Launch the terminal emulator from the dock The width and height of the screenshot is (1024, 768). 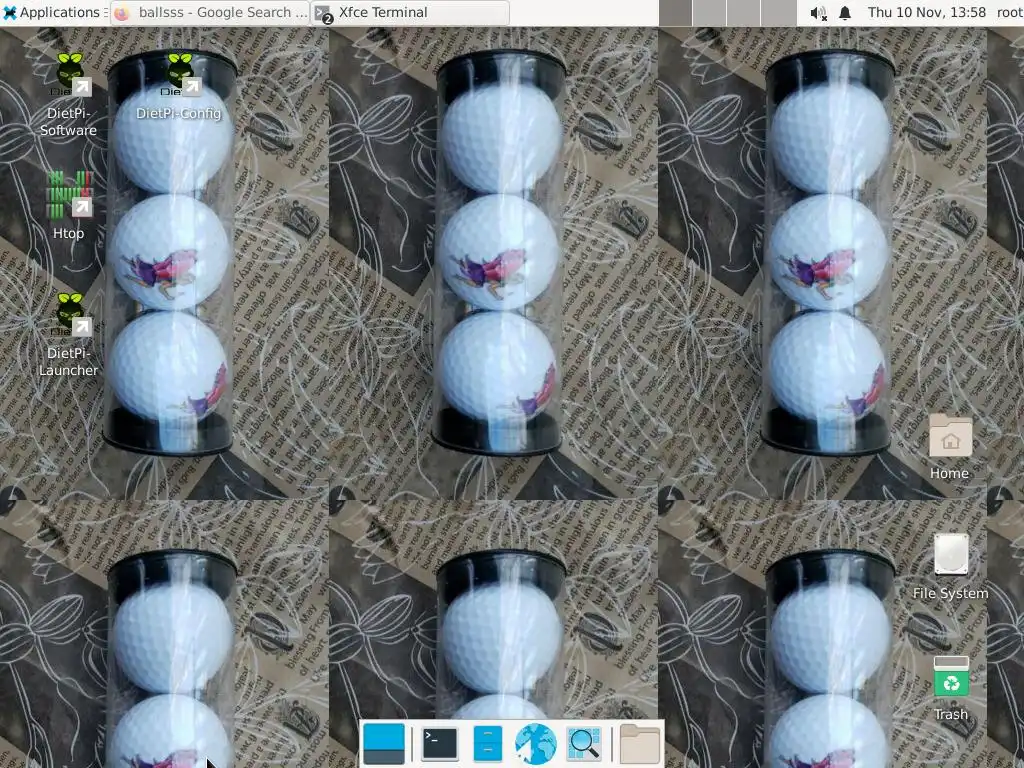pyautogui.click(x=440, y=744)
